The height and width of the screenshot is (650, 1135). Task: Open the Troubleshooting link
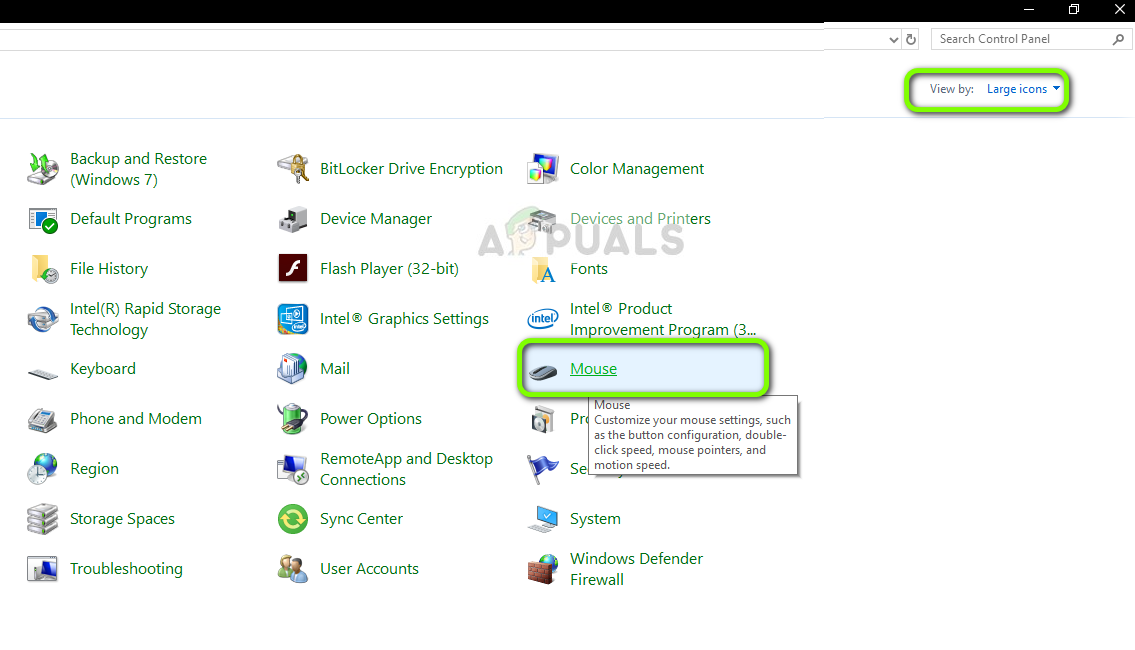pos(126,569)
